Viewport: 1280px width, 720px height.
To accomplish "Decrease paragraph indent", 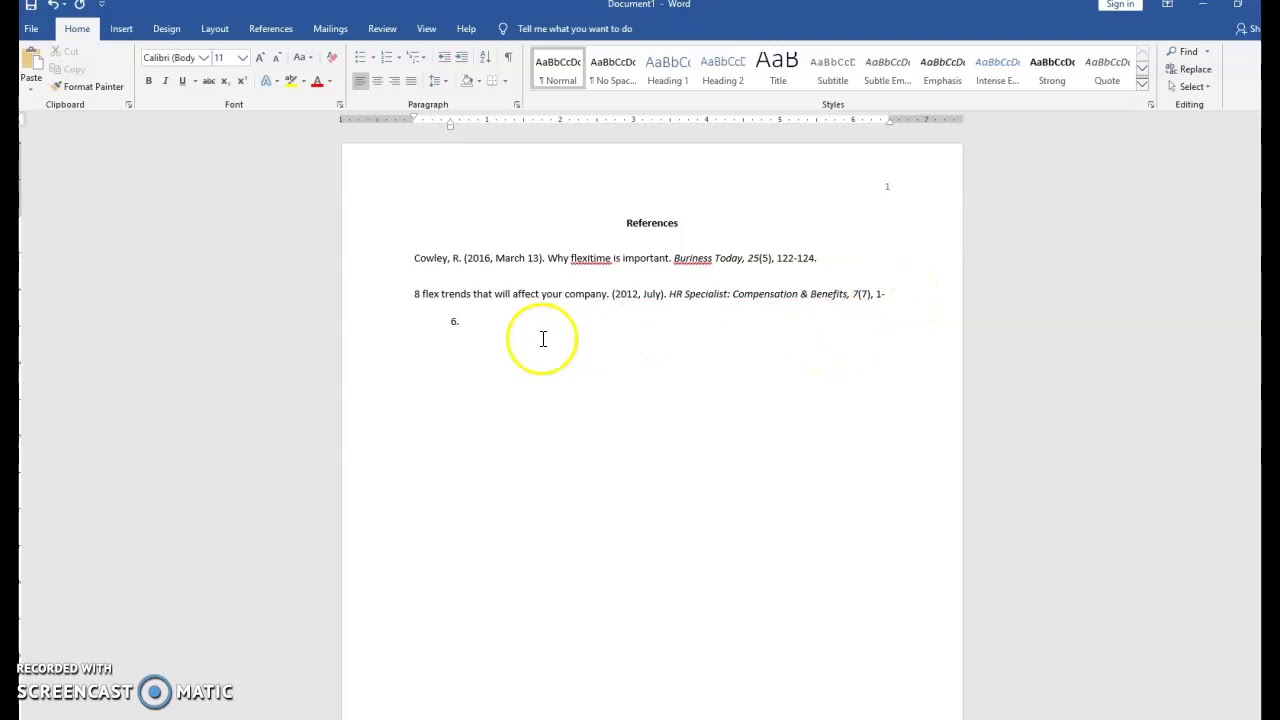I will [444, 57].
